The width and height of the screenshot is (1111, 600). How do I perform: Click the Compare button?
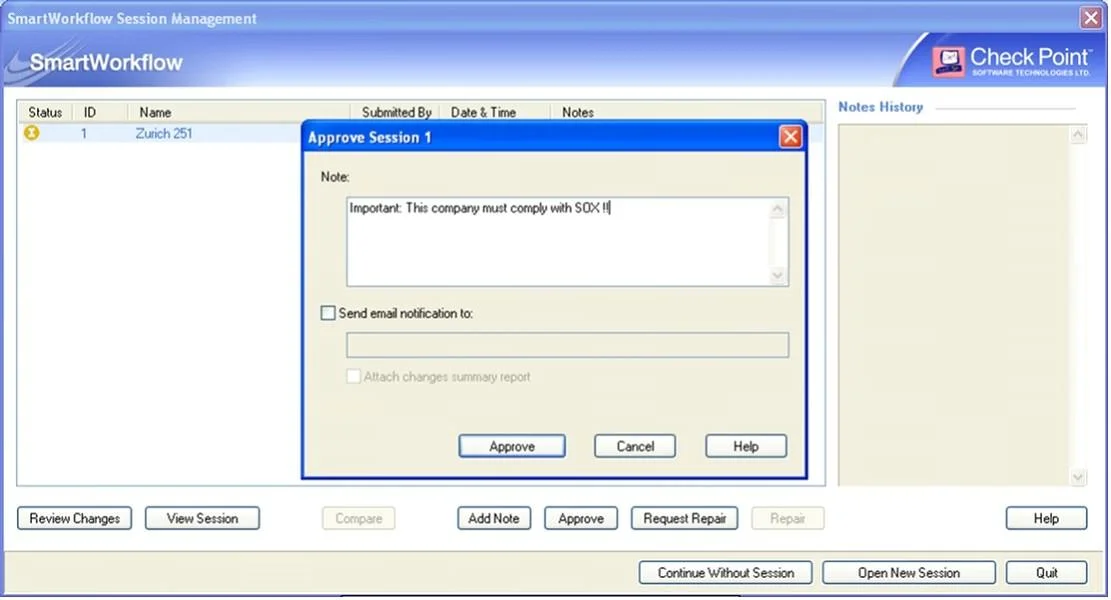359,519
